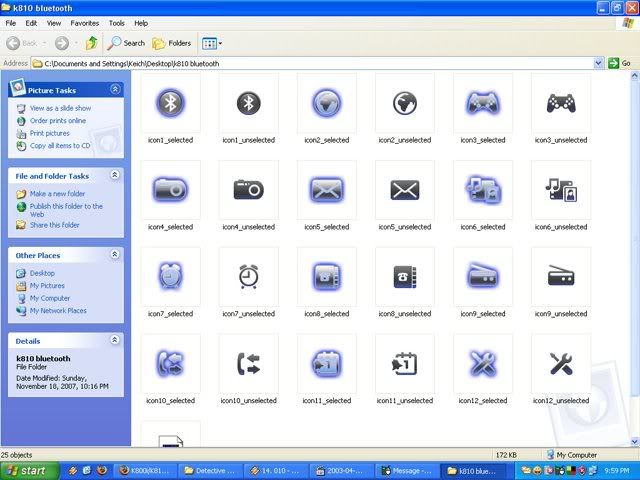Select the icon4_unselected camera thumbnail
This screenshot has height=480, width=640.
pyautogui.click(x=249, y=190)
